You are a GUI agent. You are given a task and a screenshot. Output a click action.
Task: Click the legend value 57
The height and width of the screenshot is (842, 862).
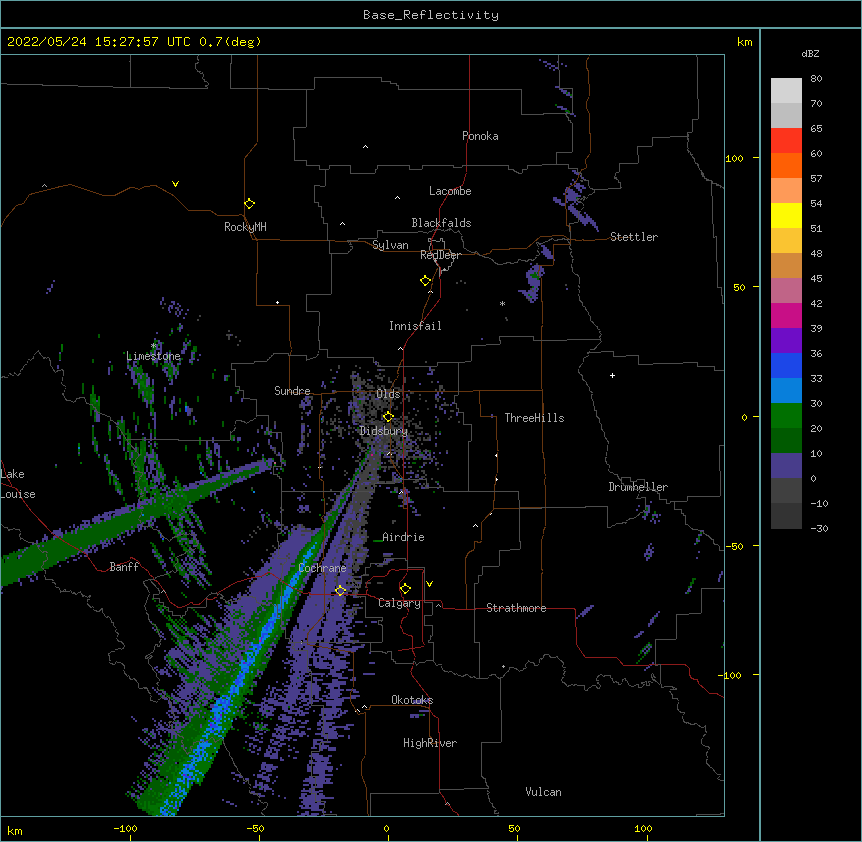(x=816, y=179)
